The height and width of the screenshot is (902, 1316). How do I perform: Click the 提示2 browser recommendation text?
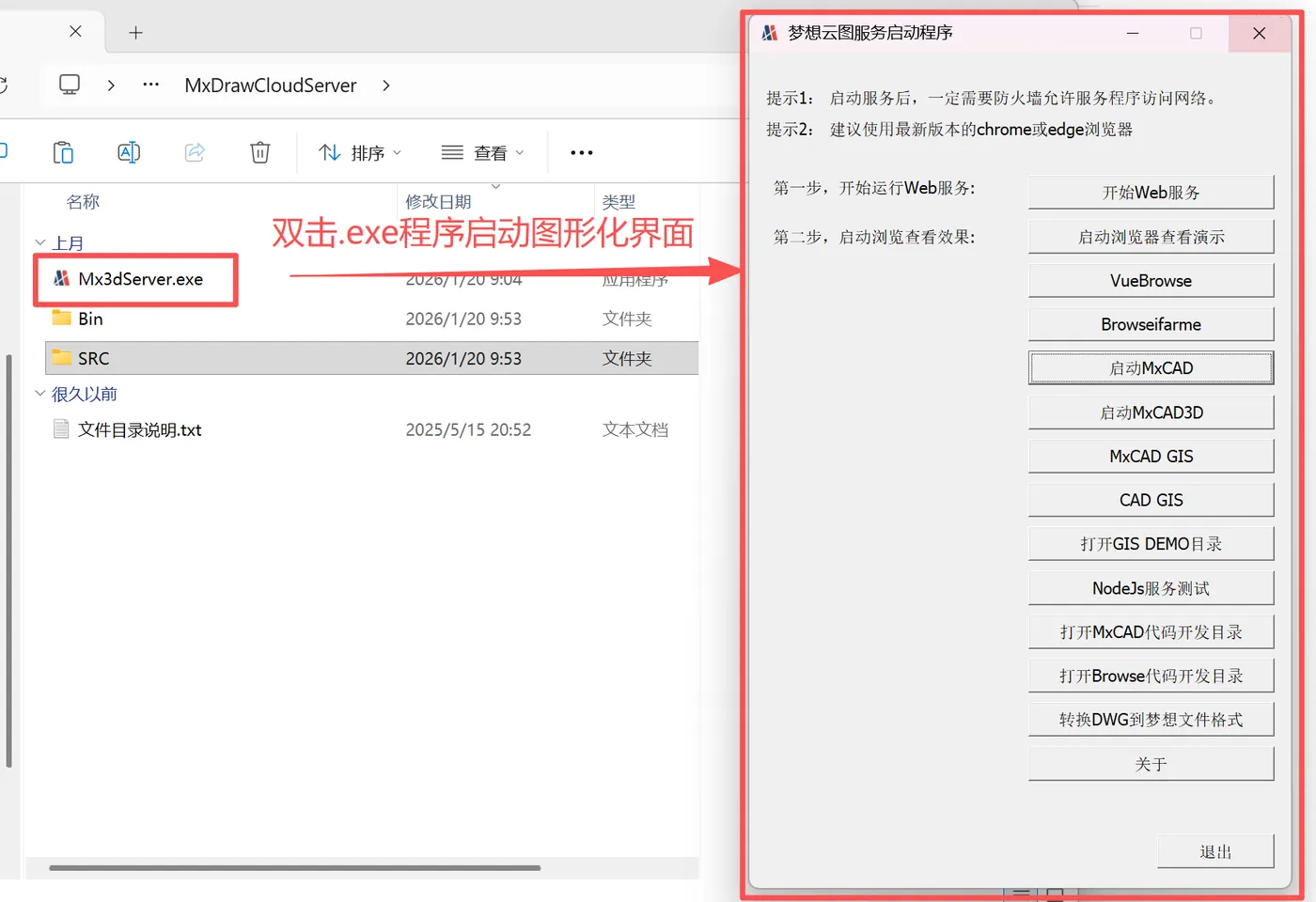[x=949, y=129]
